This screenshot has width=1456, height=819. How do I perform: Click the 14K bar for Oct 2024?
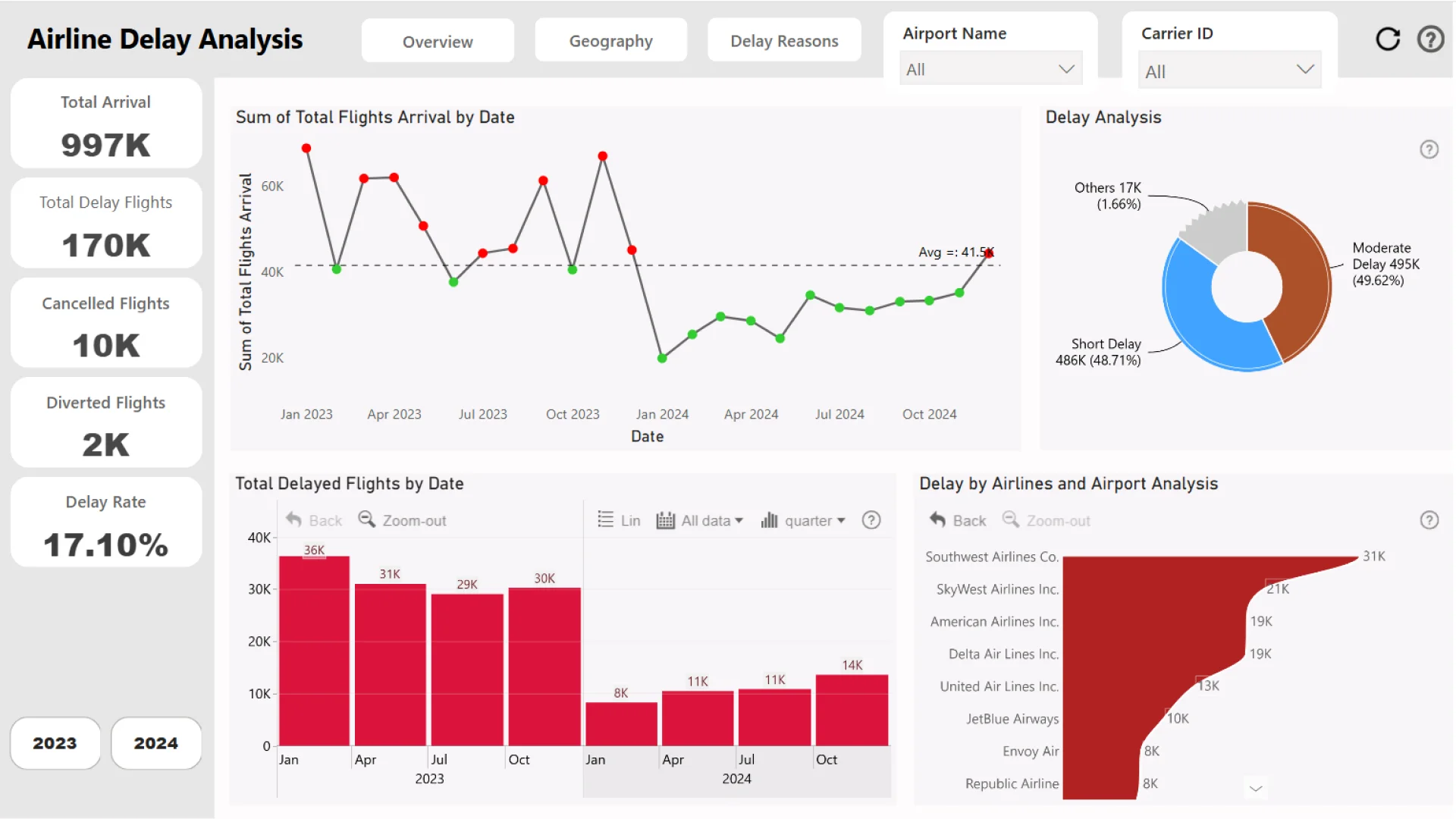click(x=852, y=710)
